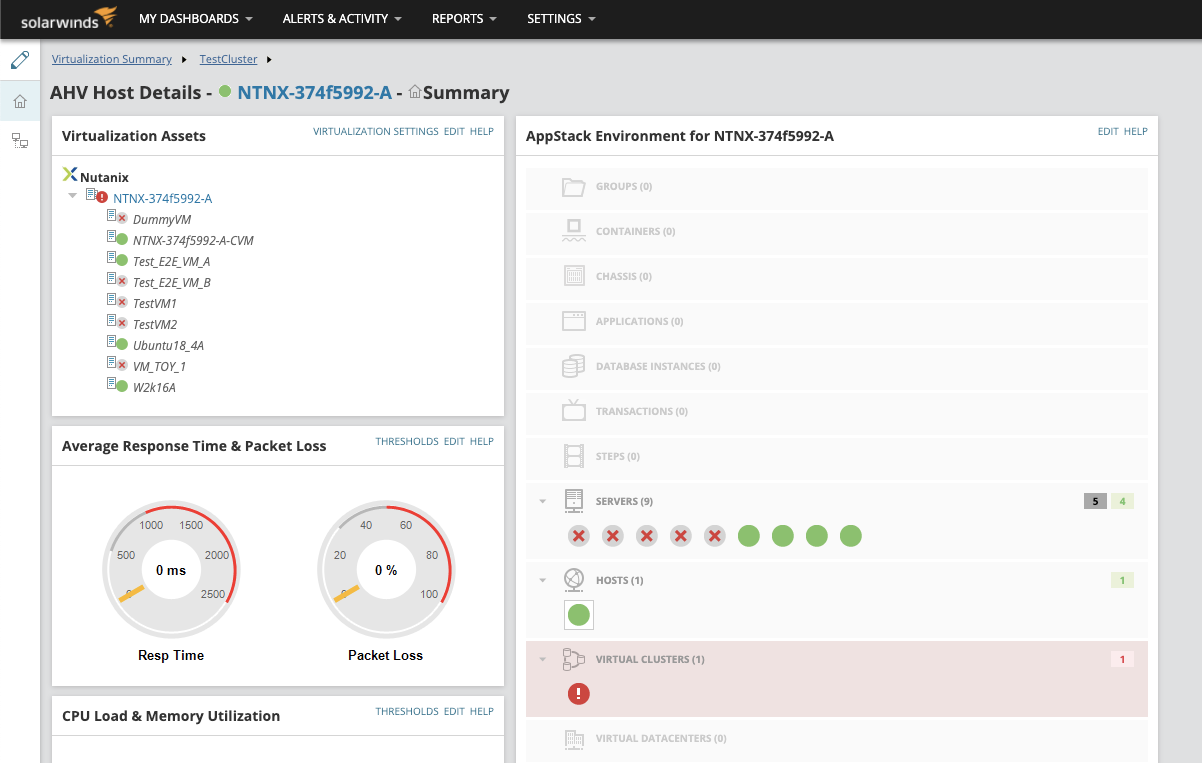Click the Packet Loss gauge
The width and height of the screenshot is (1202, 763).
pyautogui.click(x=385, y=570)
